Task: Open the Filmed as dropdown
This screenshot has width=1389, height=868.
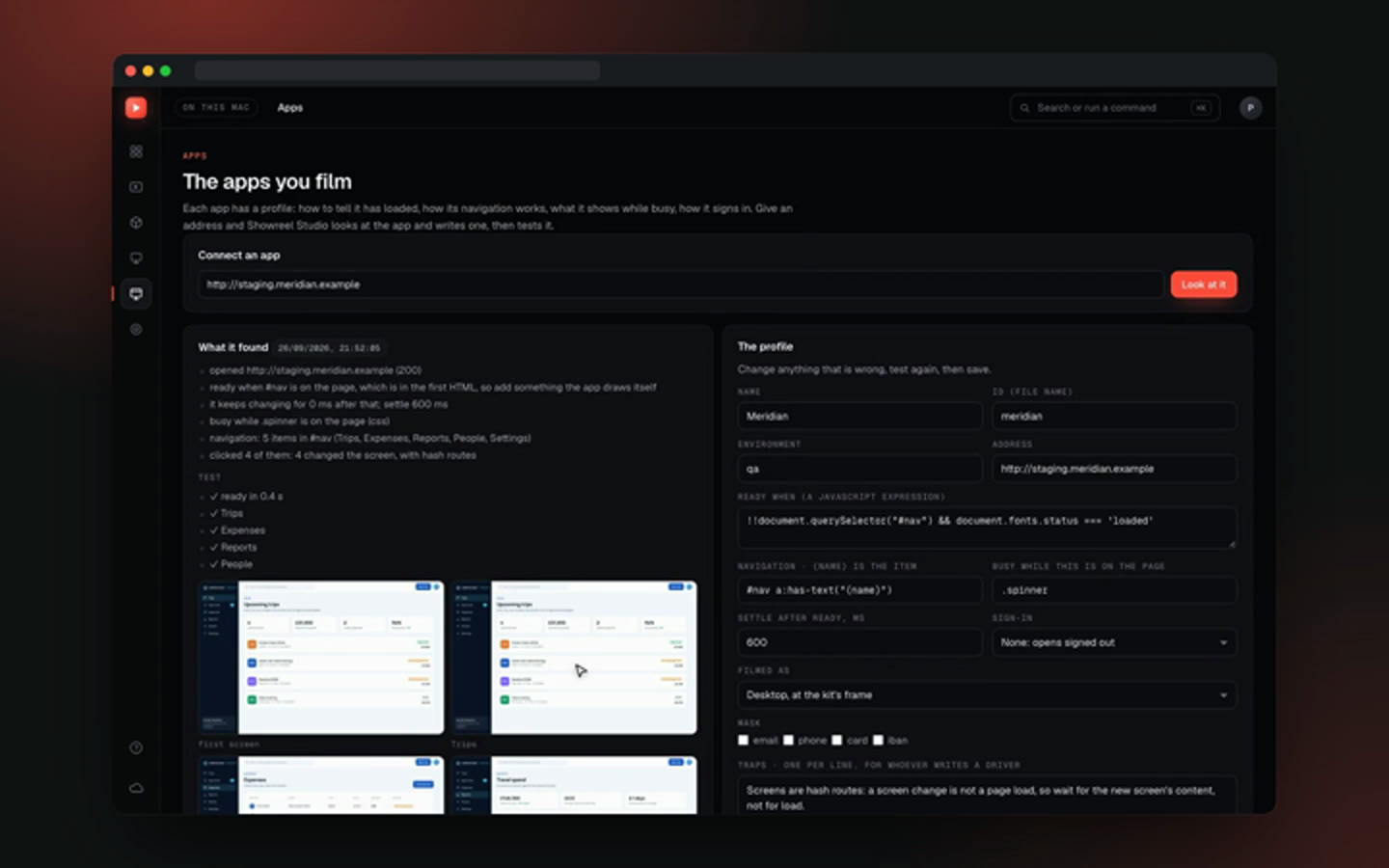Action: tap(987, 694)
